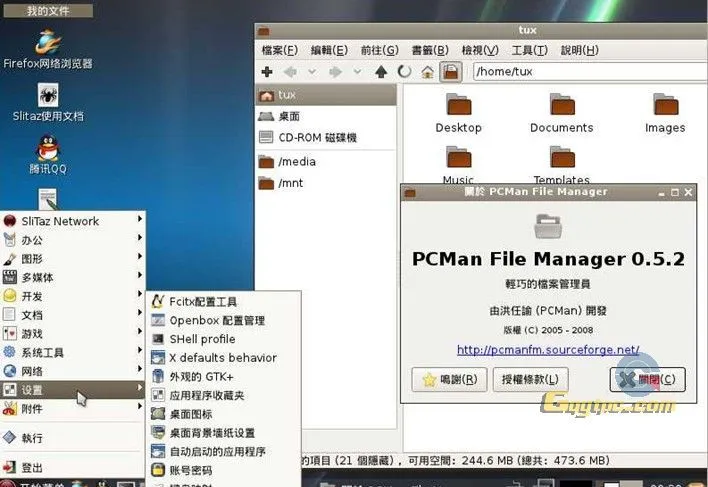Click the refresh reload icon
708x487 pixels.
click(405, 72)
